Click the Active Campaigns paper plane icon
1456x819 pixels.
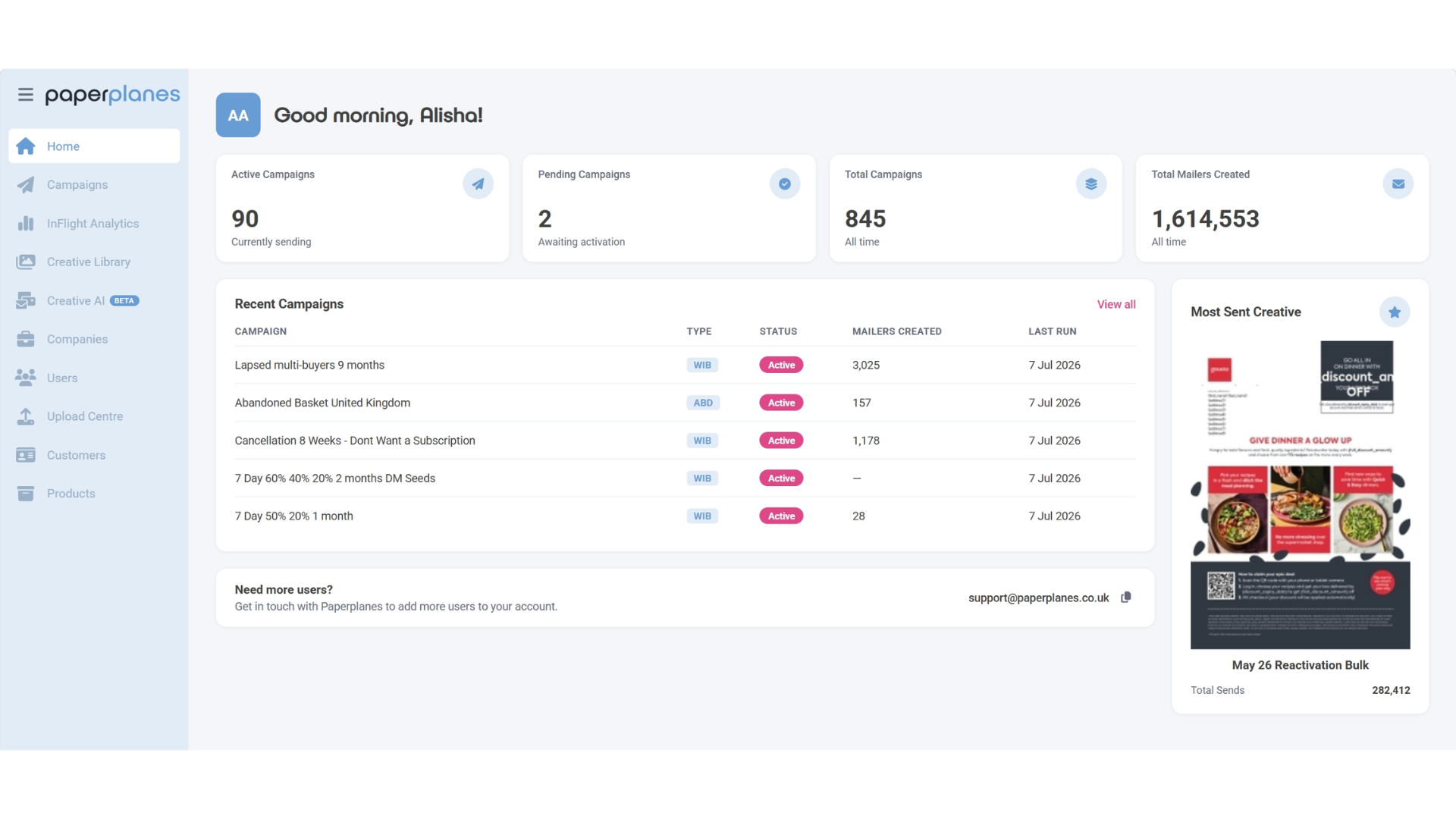tap(478, 184)
